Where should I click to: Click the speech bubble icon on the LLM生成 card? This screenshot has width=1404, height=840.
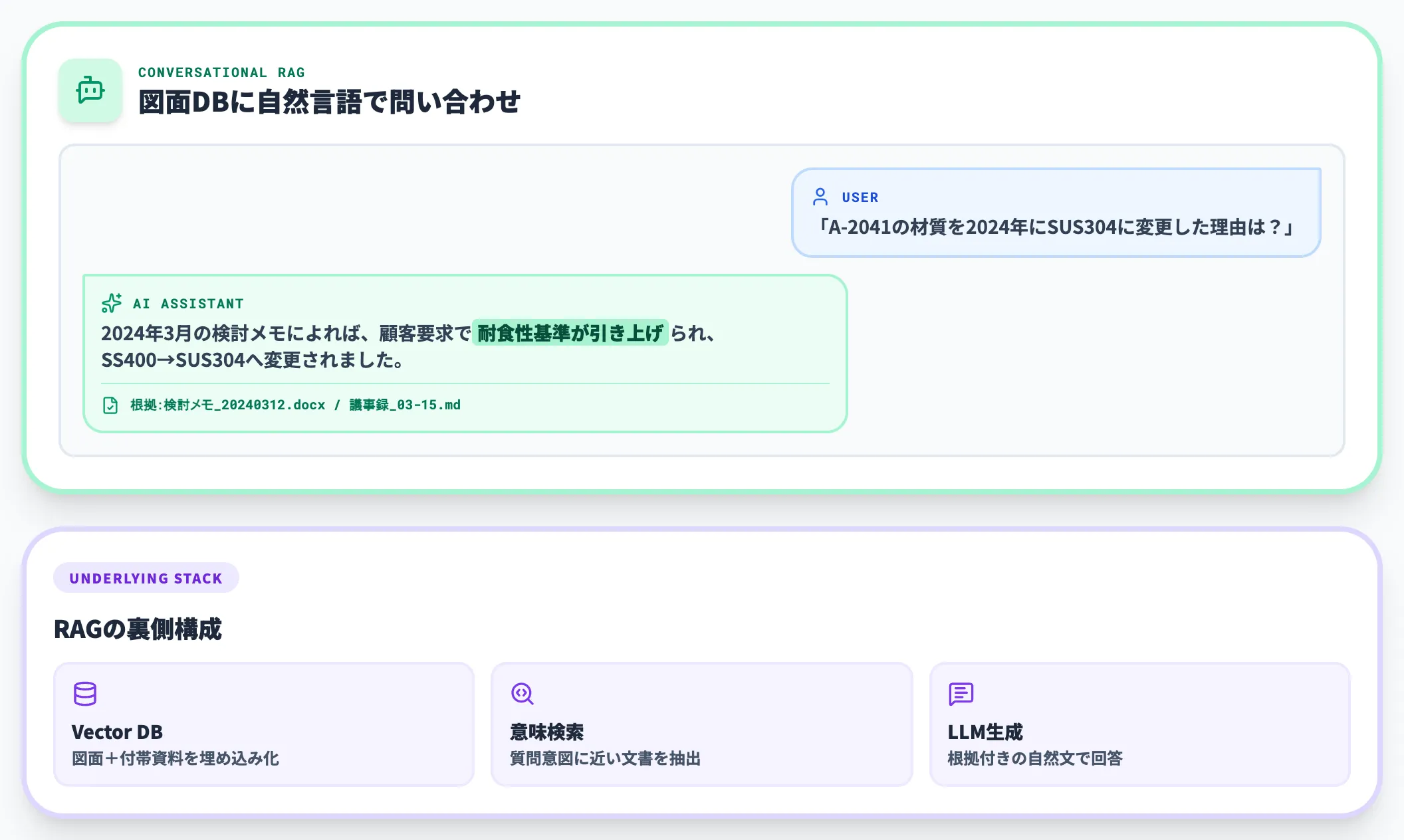coord(961,694)
